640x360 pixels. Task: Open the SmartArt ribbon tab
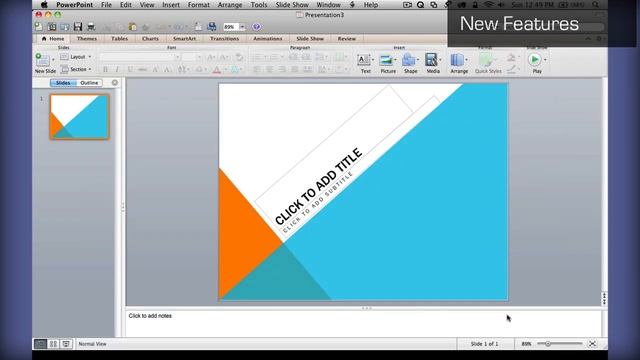(184, 38)
